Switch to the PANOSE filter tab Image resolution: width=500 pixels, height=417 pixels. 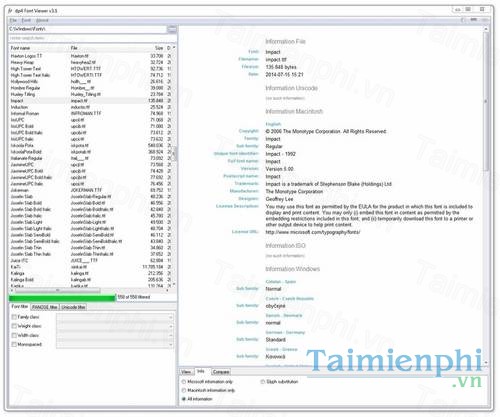[45, 307]
